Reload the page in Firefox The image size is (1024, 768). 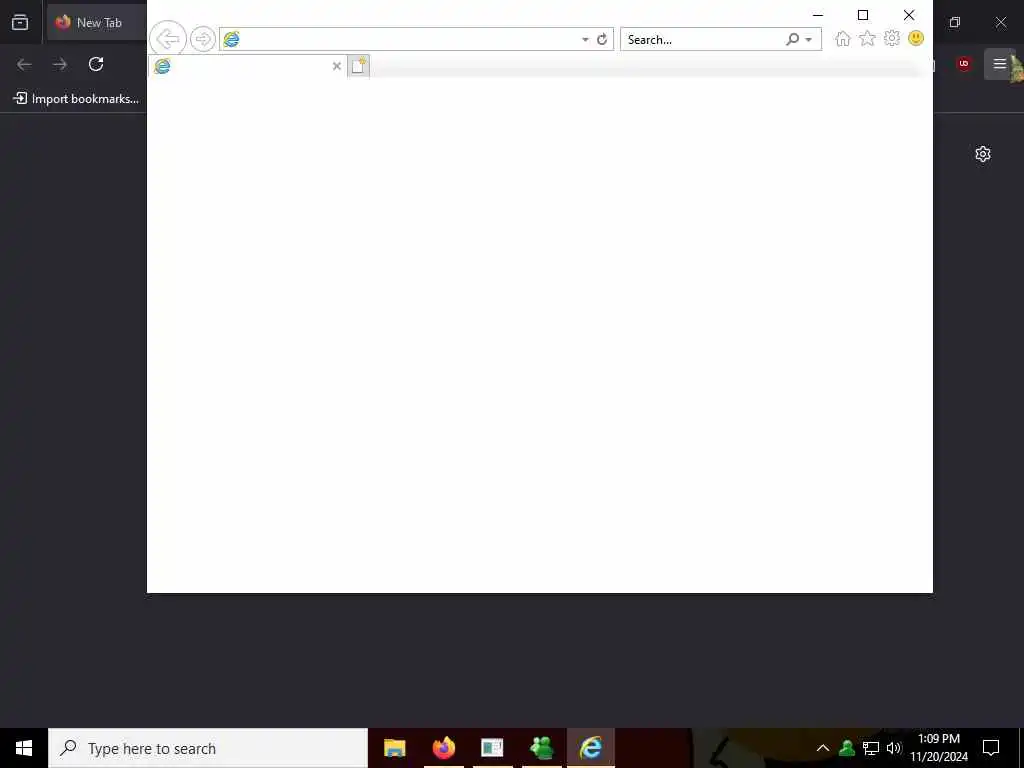pos(96,64)
